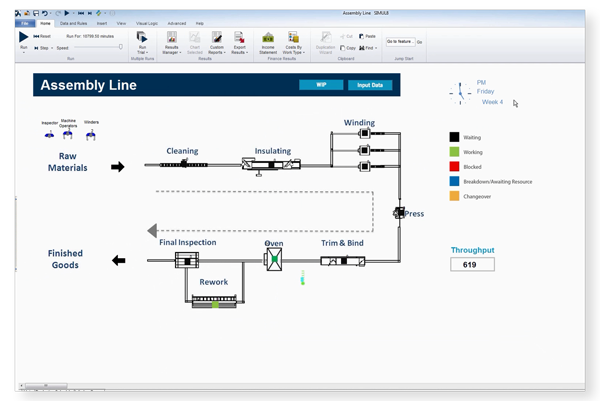Viewport: 600px width, 401px height.
Task: Click the WIP button on the banner
Action: pos(321,85)
